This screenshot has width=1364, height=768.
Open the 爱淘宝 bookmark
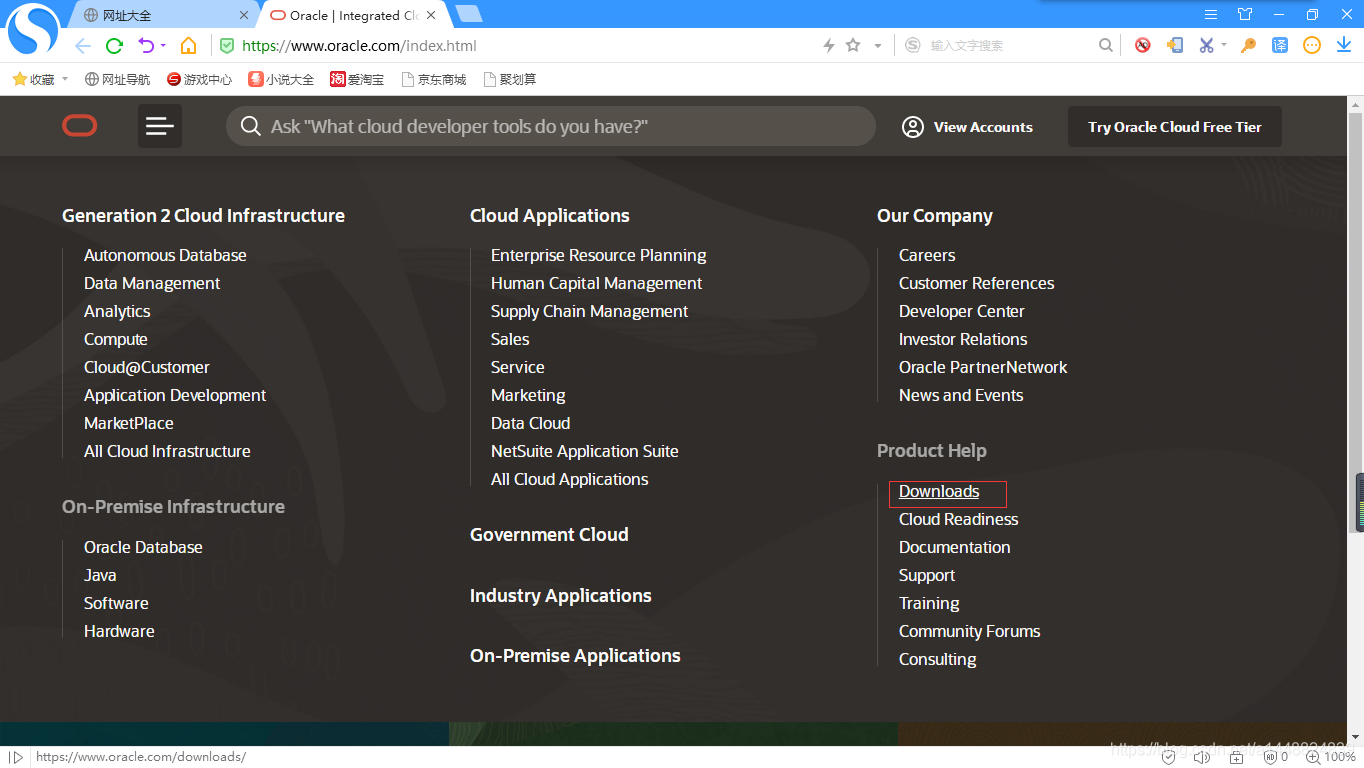pyautogui.click(x=357, y=79)
